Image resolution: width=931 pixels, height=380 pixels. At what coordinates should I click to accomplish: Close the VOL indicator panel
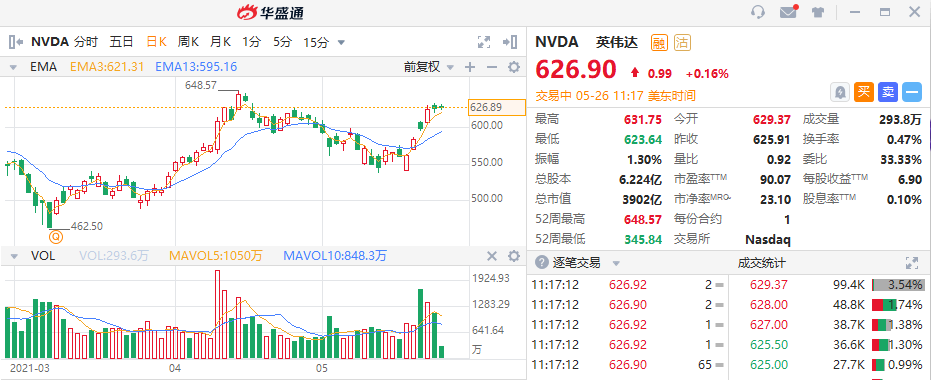(492, 256)
